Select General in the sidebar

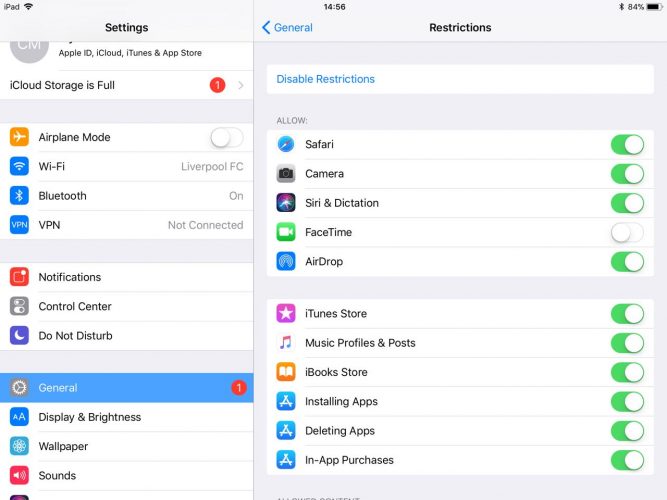click(x=127, y=388)
